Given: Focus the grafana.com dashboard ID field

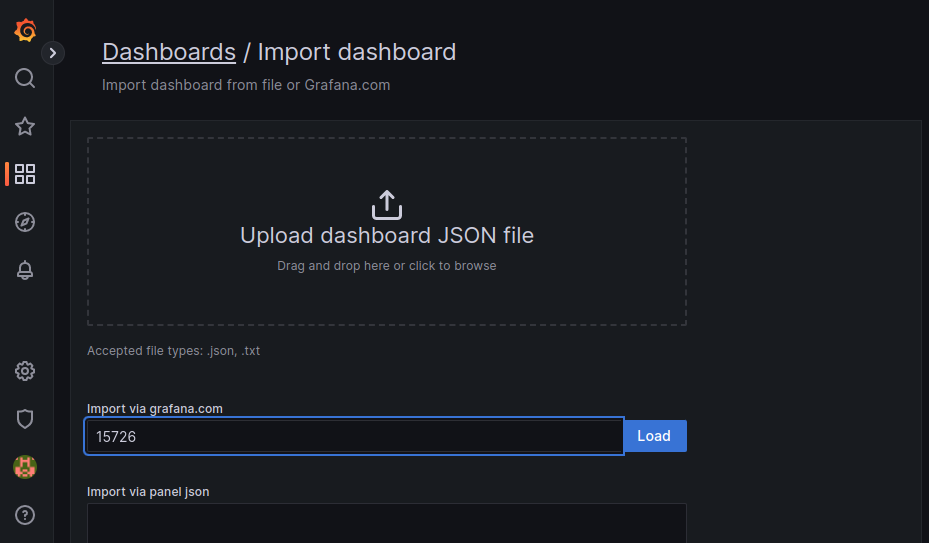Looking at the screenshot, I should 354,436.
